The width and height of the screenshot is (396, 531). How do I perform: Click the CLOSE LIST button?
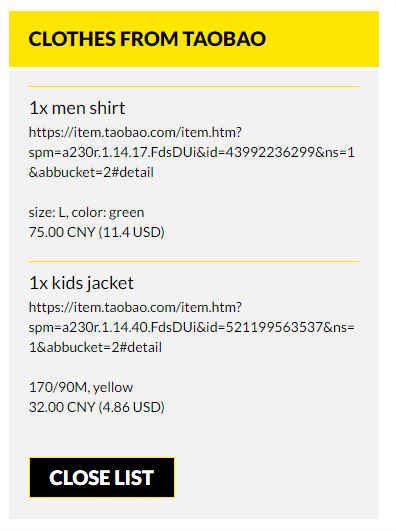coord(102,477)
